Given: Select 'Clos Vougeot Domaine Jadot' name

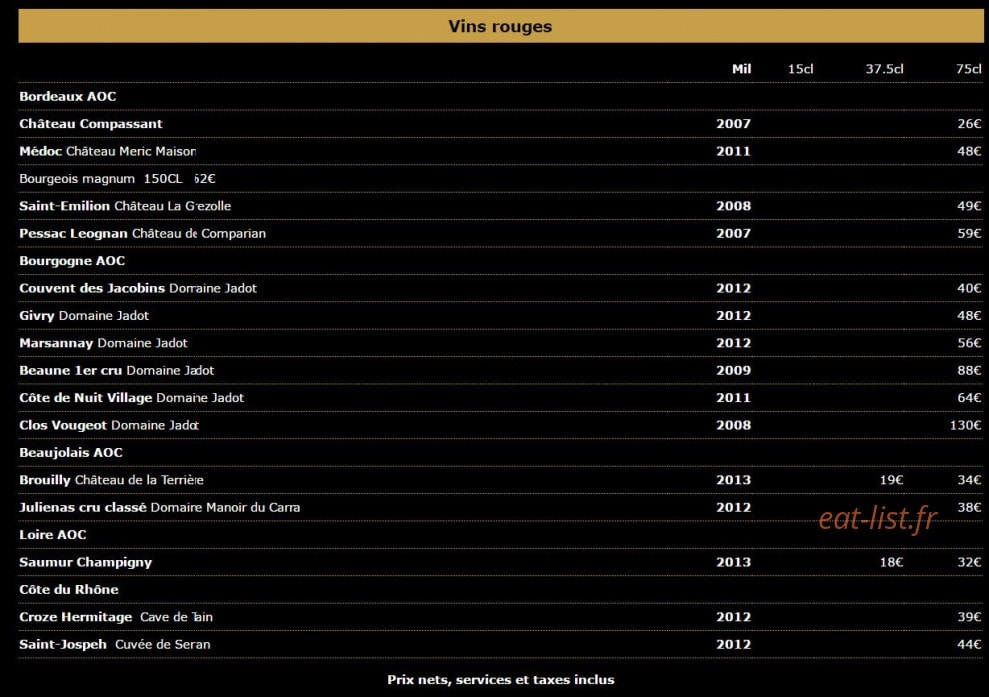Looking at the screenshot, I should (x=109, y=425).
